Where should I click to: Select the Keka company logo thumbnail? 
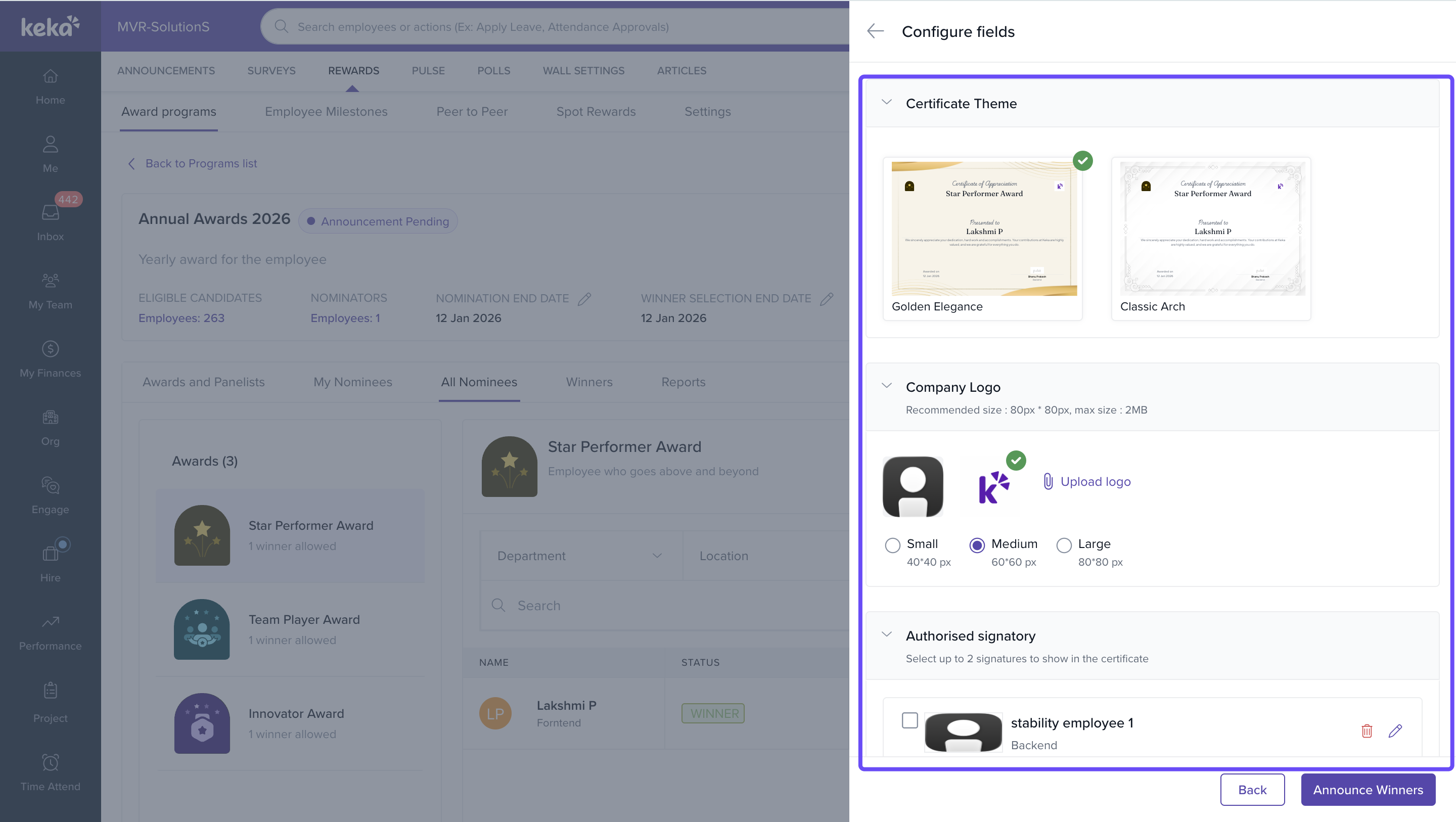tap(993, 487)
